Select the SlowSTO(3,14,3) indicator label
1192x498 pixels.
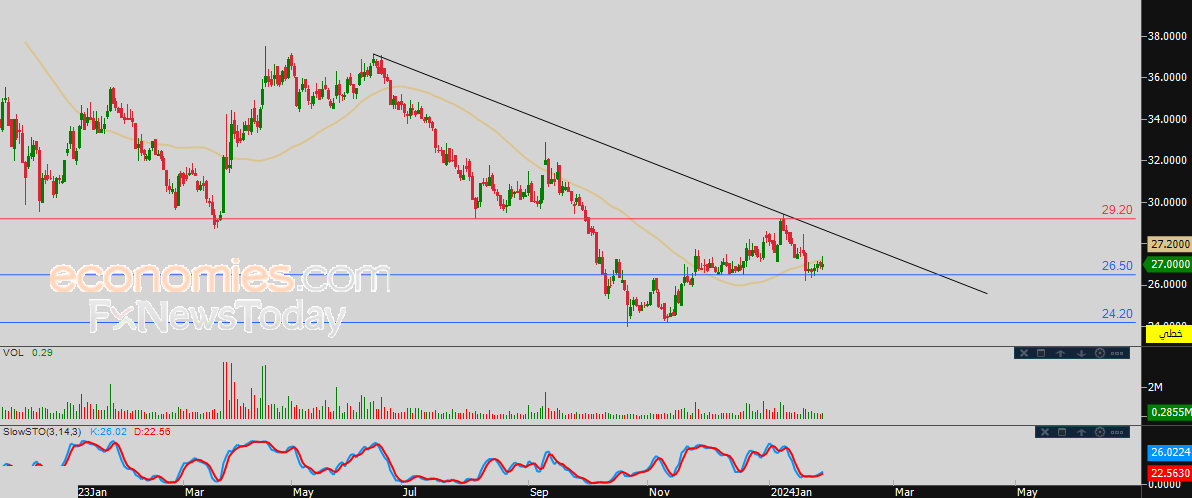coord(43,432)
